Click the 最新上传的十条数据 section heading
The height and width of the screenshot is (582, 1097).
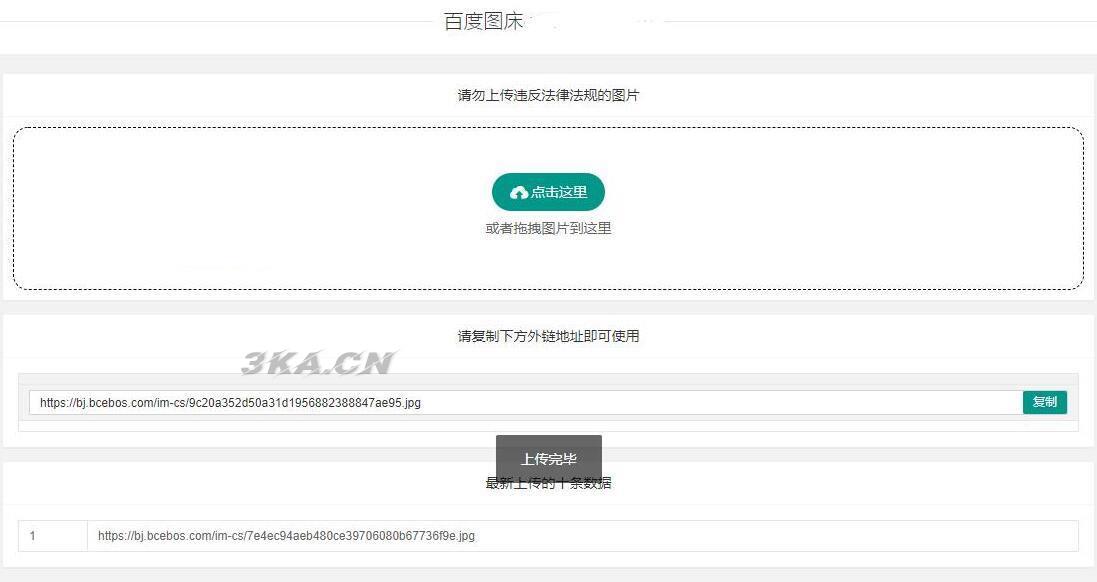coord(548,483)
